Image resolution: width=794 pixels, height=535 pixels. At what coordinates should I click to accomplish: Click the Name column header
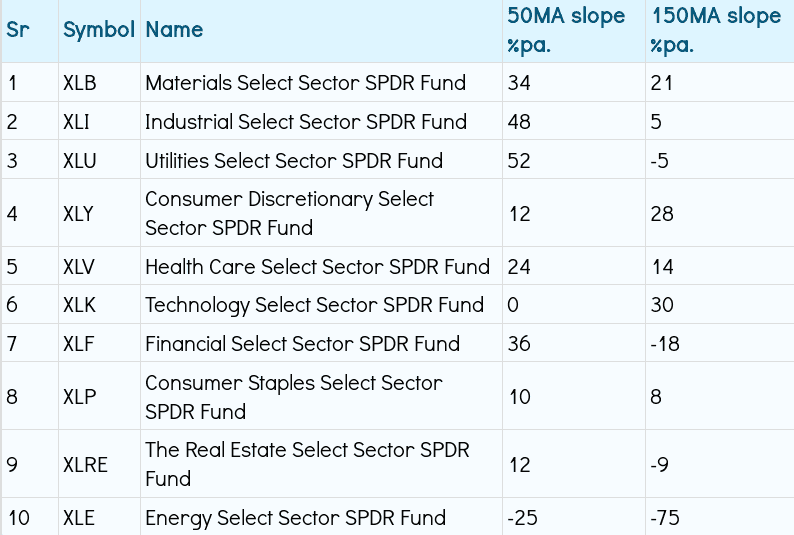174,30
